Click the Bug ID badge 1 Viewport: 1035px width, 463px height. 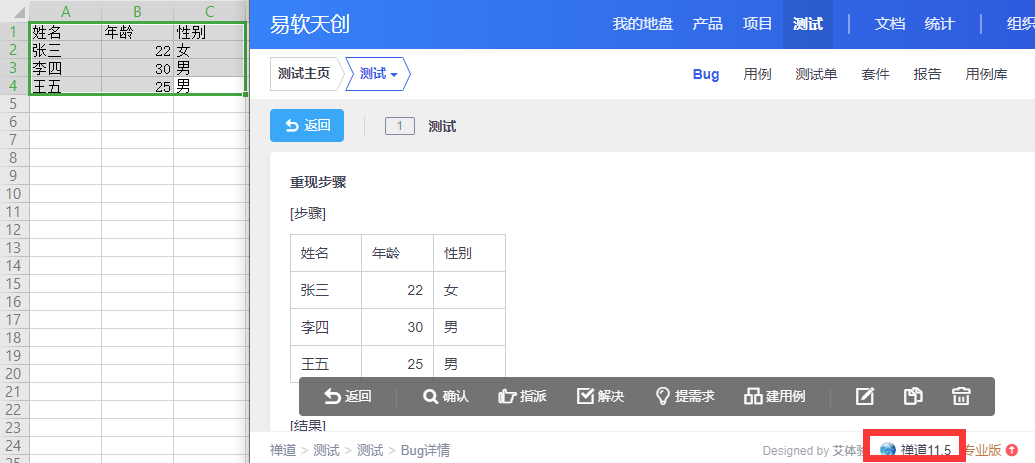click(400, 126)
